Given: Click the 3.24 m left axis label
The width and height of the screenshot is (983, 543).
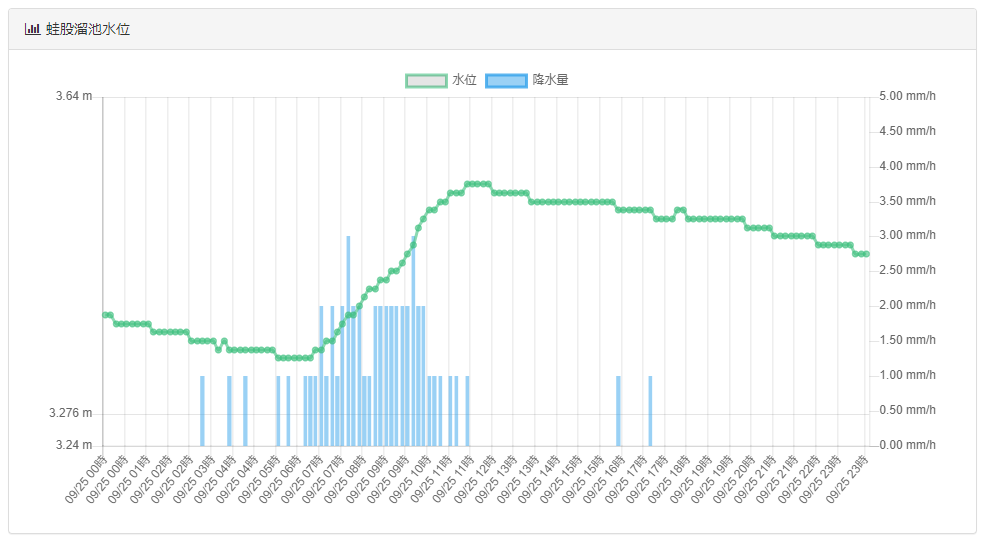Looking at the screenshot, I should coord(73,445).
